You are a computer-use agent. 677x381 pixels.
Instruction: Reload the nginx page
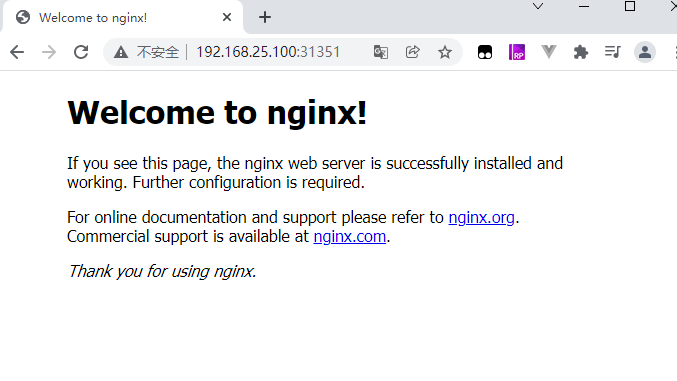coord(81,52)
